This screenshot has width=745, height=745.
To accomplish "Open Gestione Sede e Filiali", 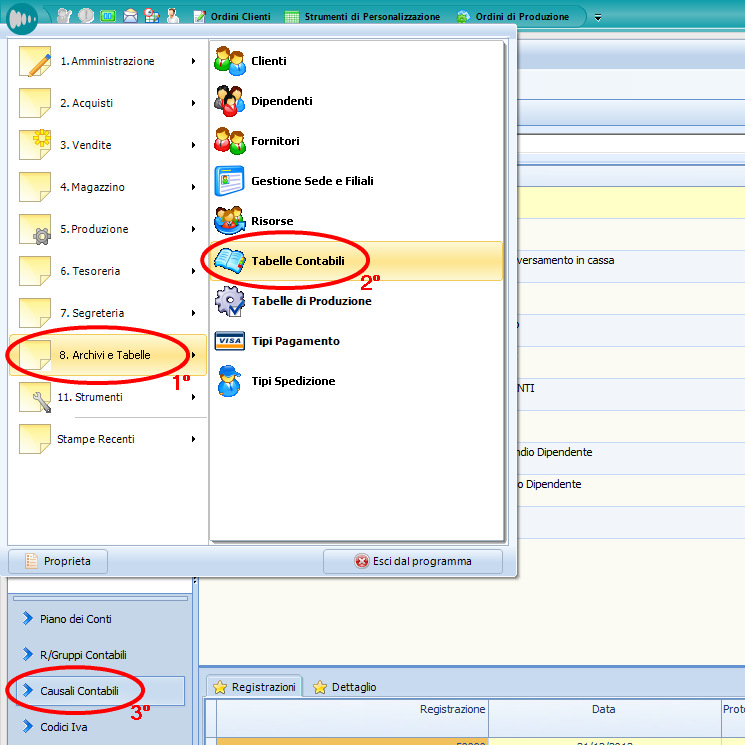I will [312, 181].
